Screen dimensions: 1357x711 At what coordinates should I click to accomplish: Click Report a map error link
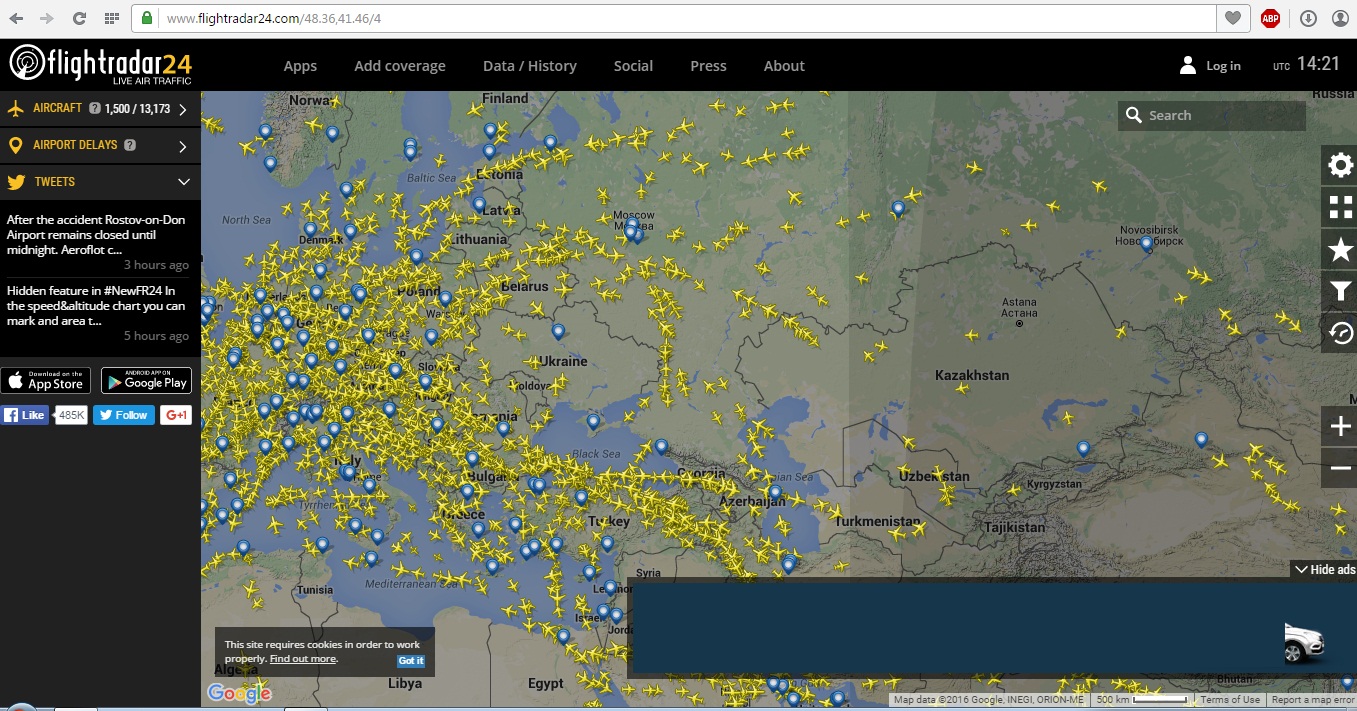click(1312, 700)
